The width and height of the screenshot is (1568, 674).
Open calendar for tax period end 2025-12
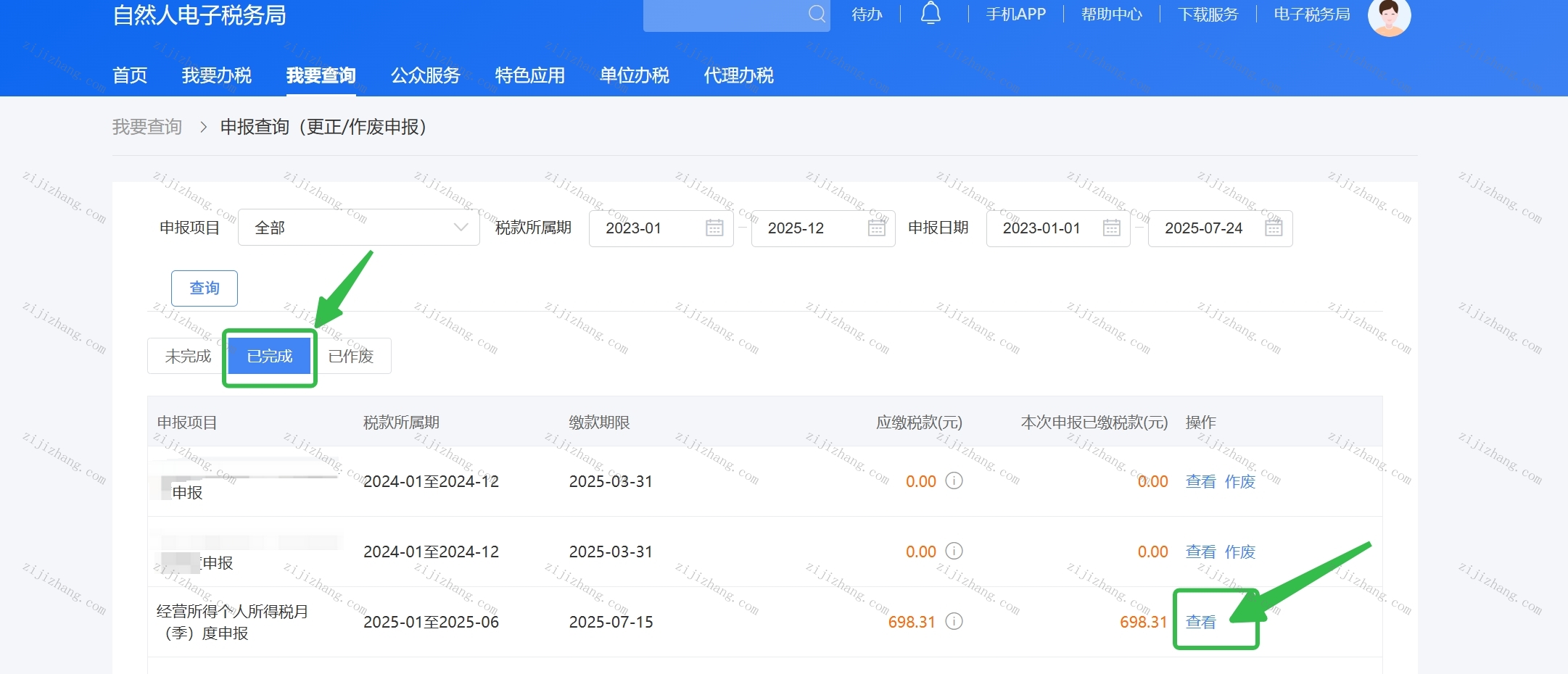pos(877,228)
